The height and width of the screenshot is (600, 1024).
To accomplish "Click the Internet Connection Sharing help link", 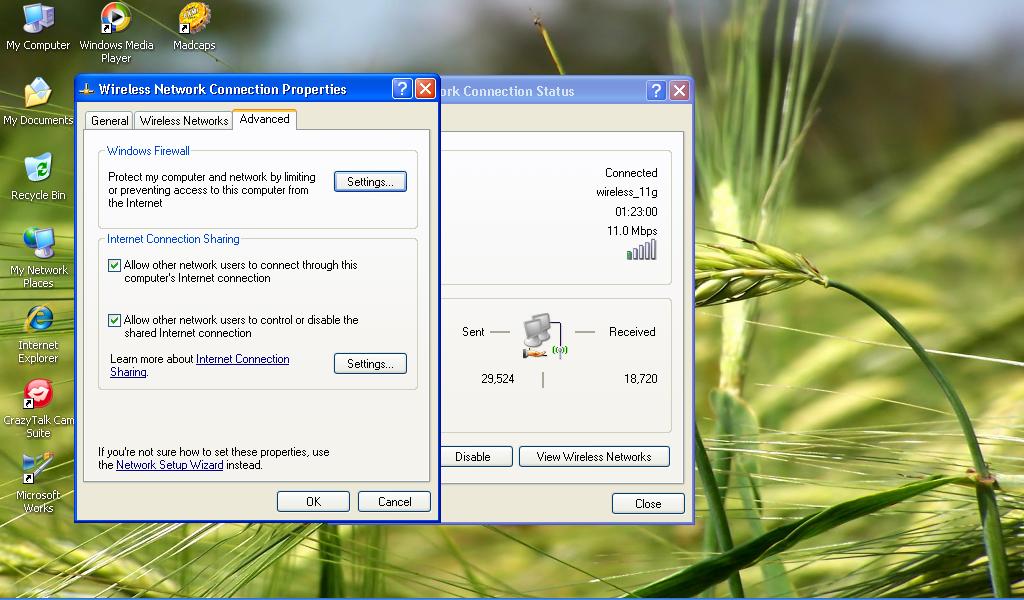I will coord(200,366).
